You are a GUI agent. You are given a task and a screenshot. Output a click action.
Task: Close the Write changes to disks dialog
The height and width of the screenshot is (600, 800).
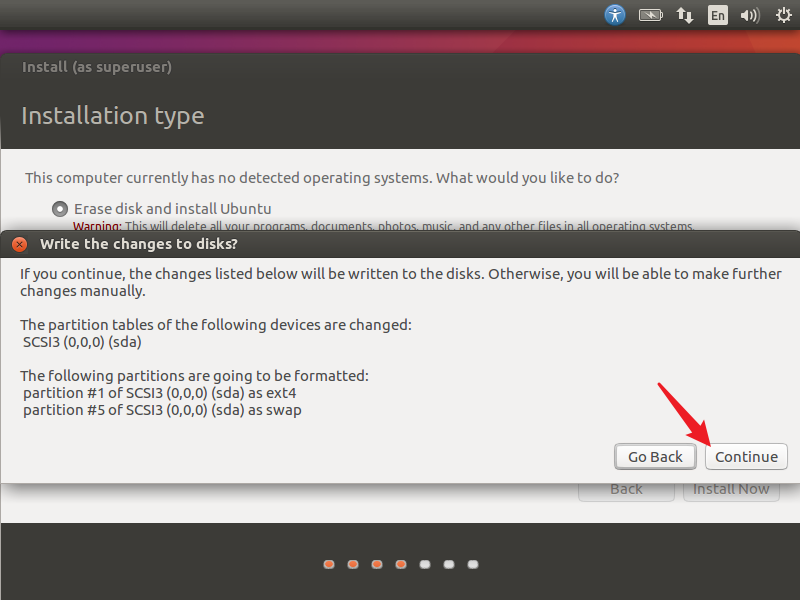click(19, 244)
